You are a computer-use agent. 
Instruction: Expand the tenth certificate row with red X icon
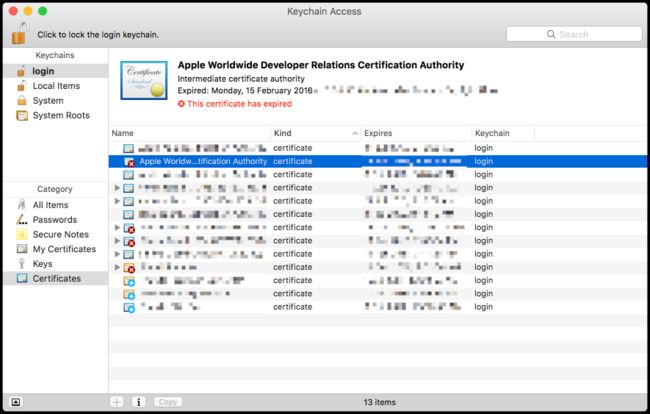click(117, 267)
